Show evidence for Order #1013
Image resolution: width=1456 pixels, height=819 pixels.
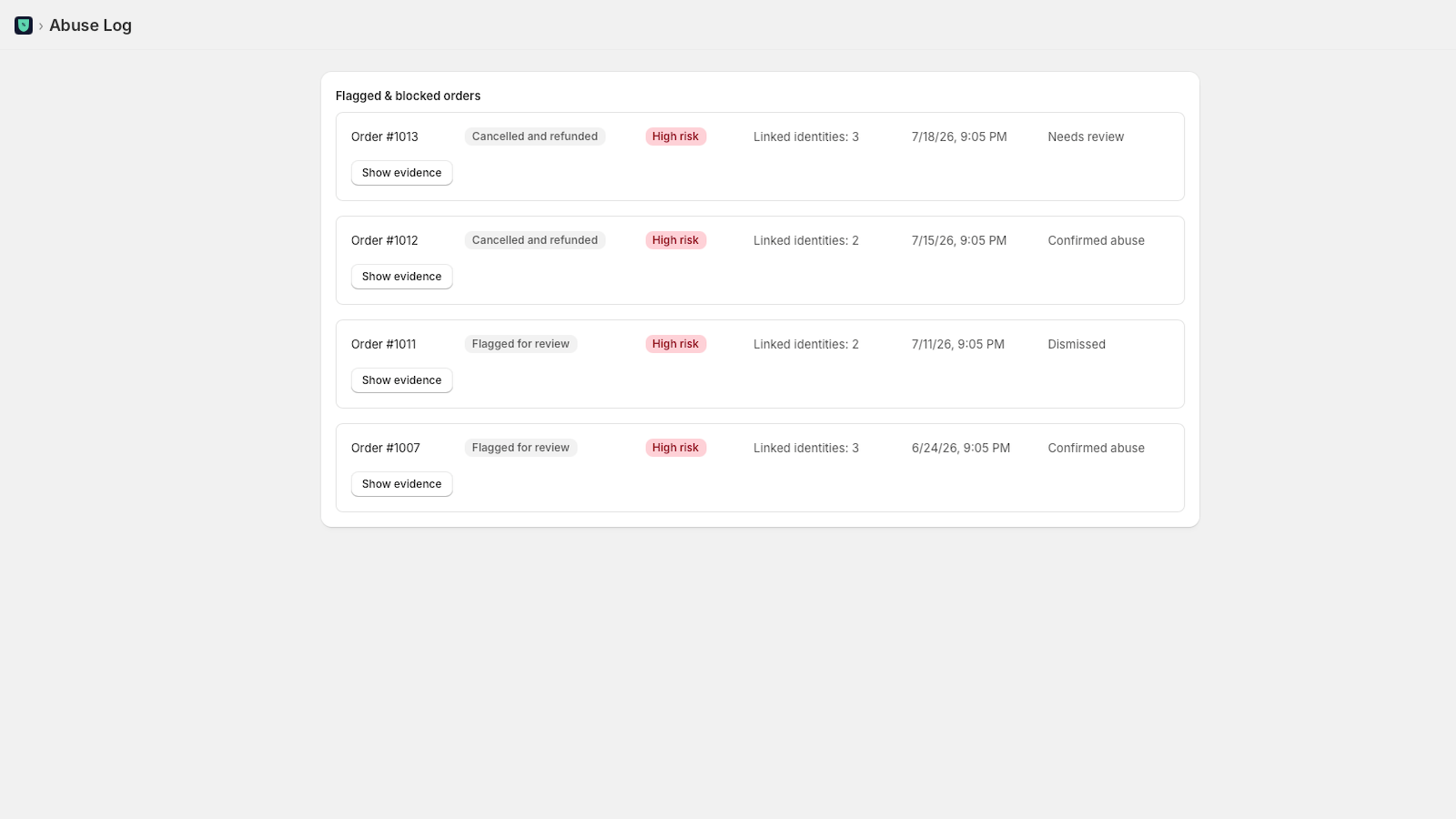pos(401,173)
